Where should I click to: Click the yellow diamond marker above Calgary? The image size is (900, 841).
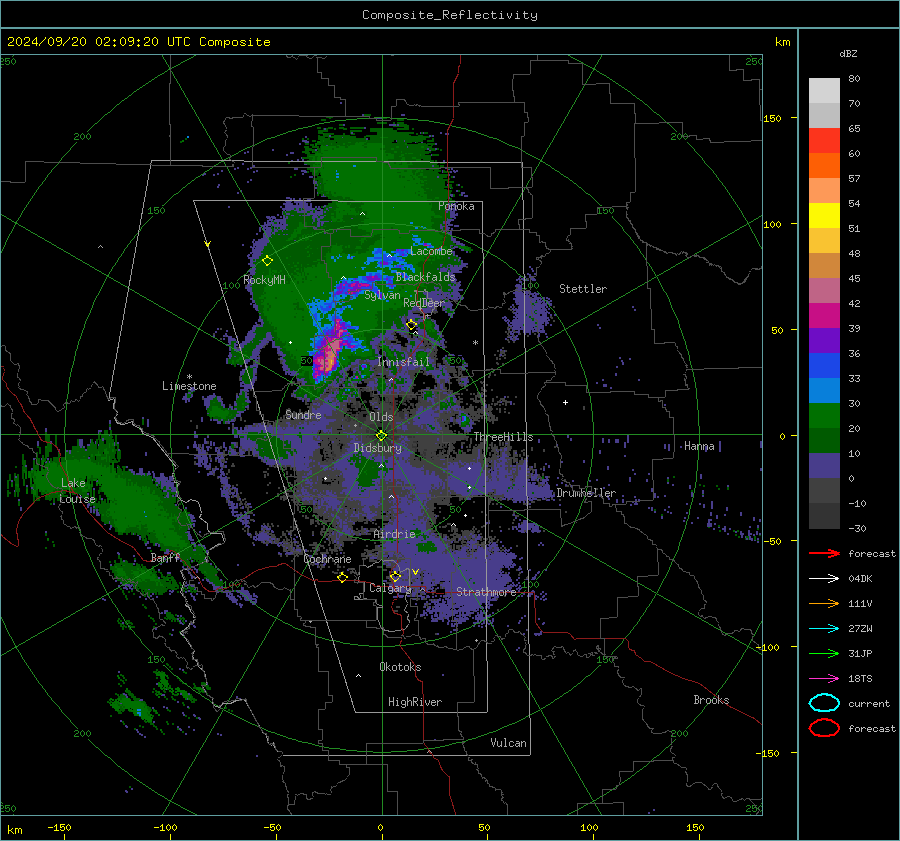pyautogui.click(x=395, y=576)
